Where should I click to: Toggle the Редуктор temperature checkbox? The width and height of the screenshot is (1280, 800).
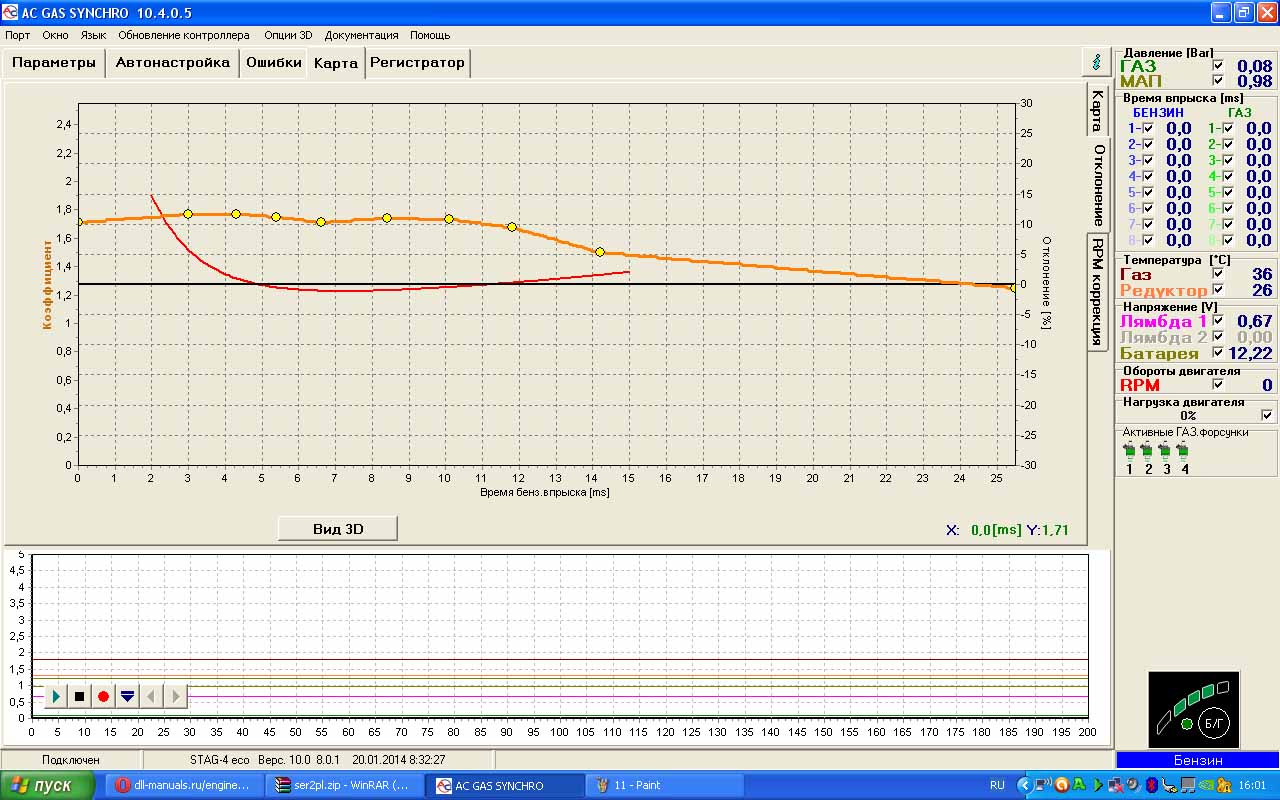(1218, 289)
